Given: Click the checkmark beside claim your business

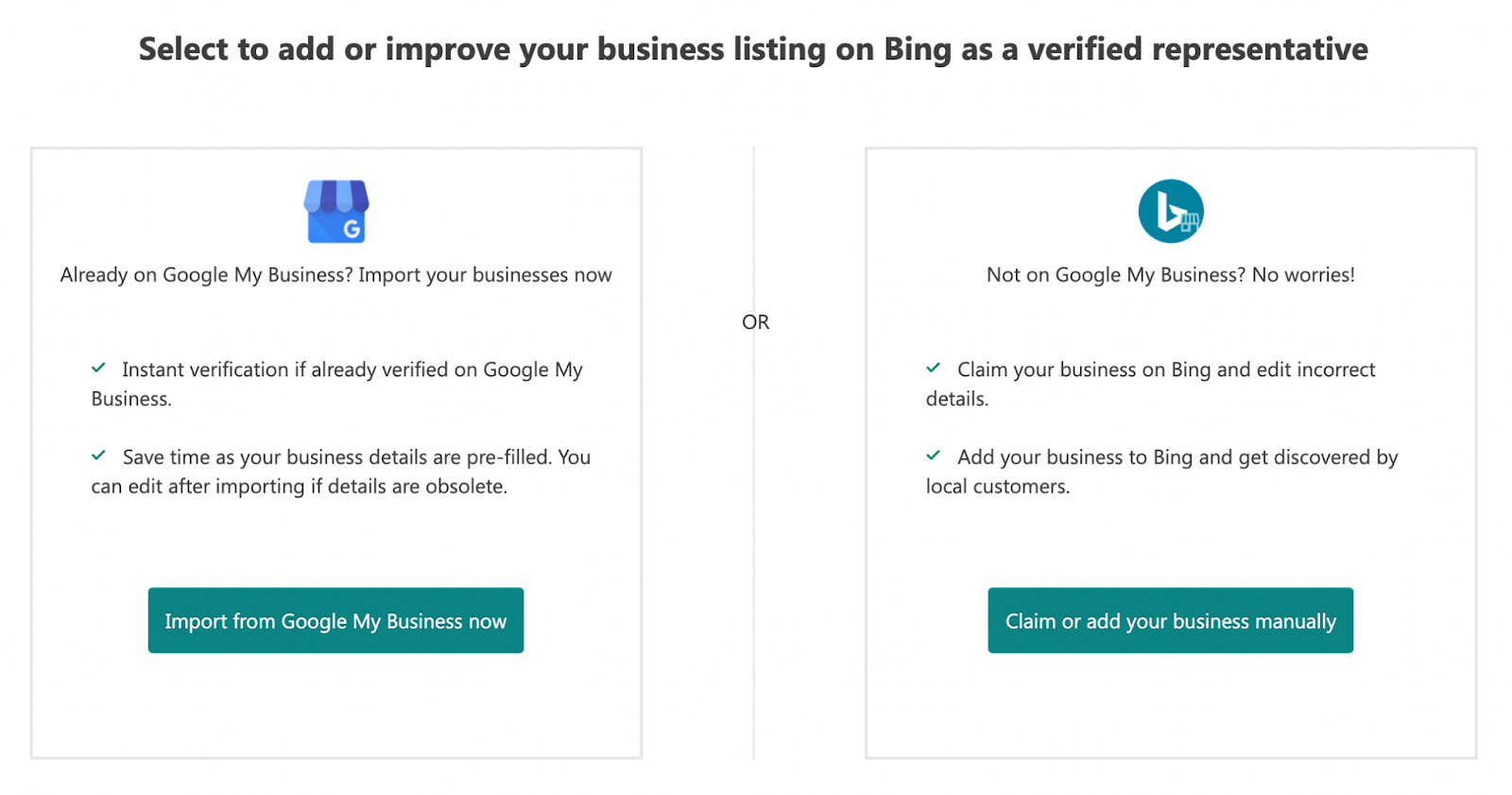Looking at the screenshot, I should [x=935, y=367].
